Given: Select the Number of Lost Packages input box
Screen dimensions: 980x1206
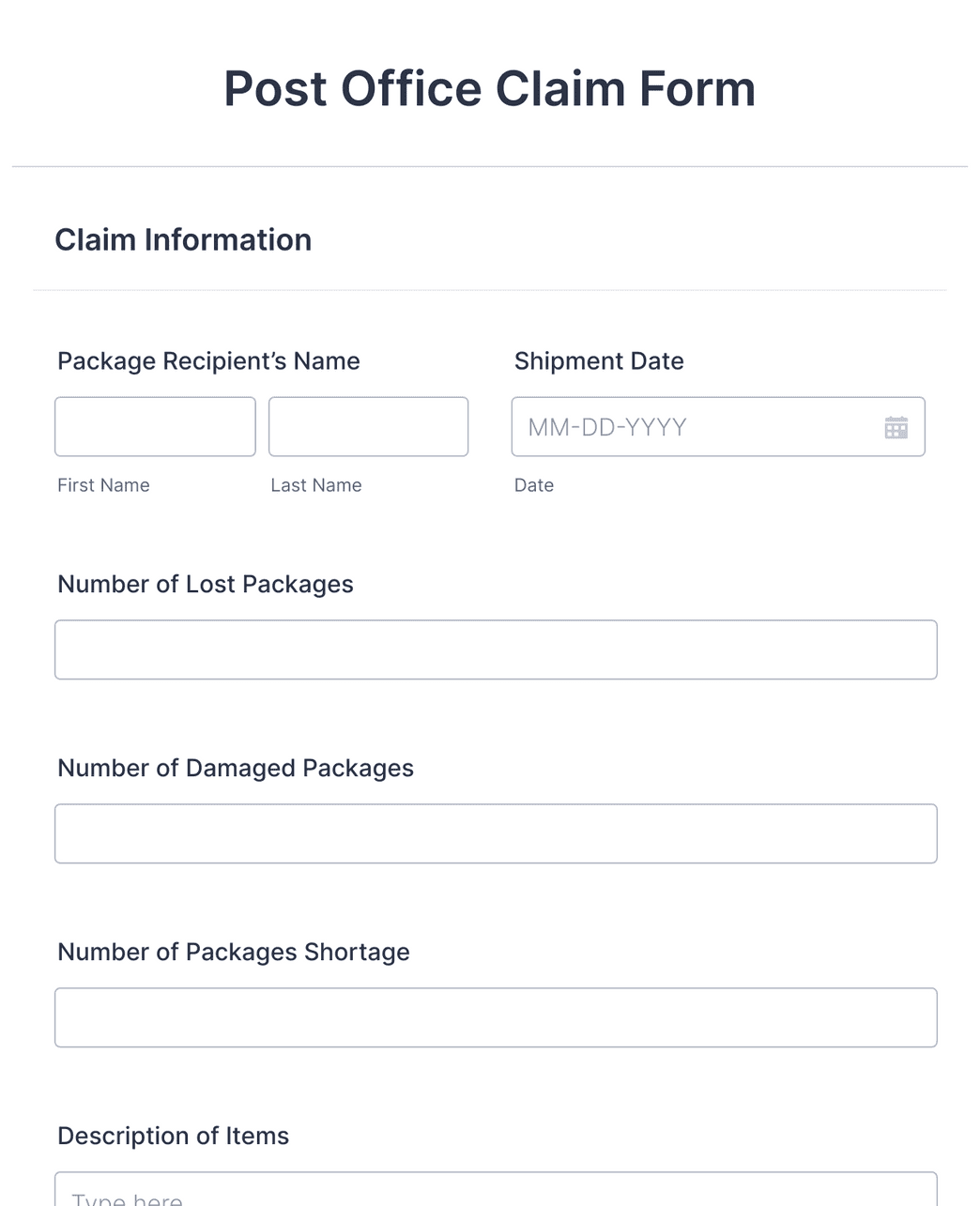Looking at the screenshot, I should 496,649.
